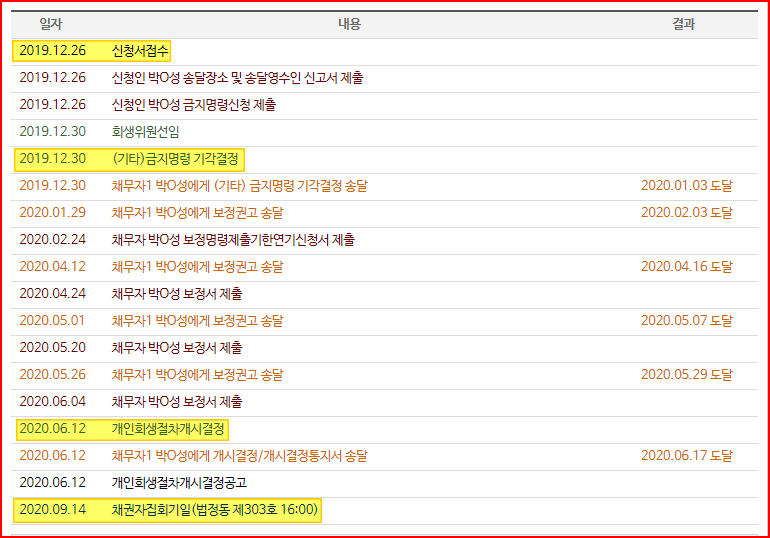Image resolution: width=770 pixels, height=538 pixels.
Task: Select 보정서 제출 entry dated 2020.04.24
Action: pyautogui.click(x=177, y=294)
